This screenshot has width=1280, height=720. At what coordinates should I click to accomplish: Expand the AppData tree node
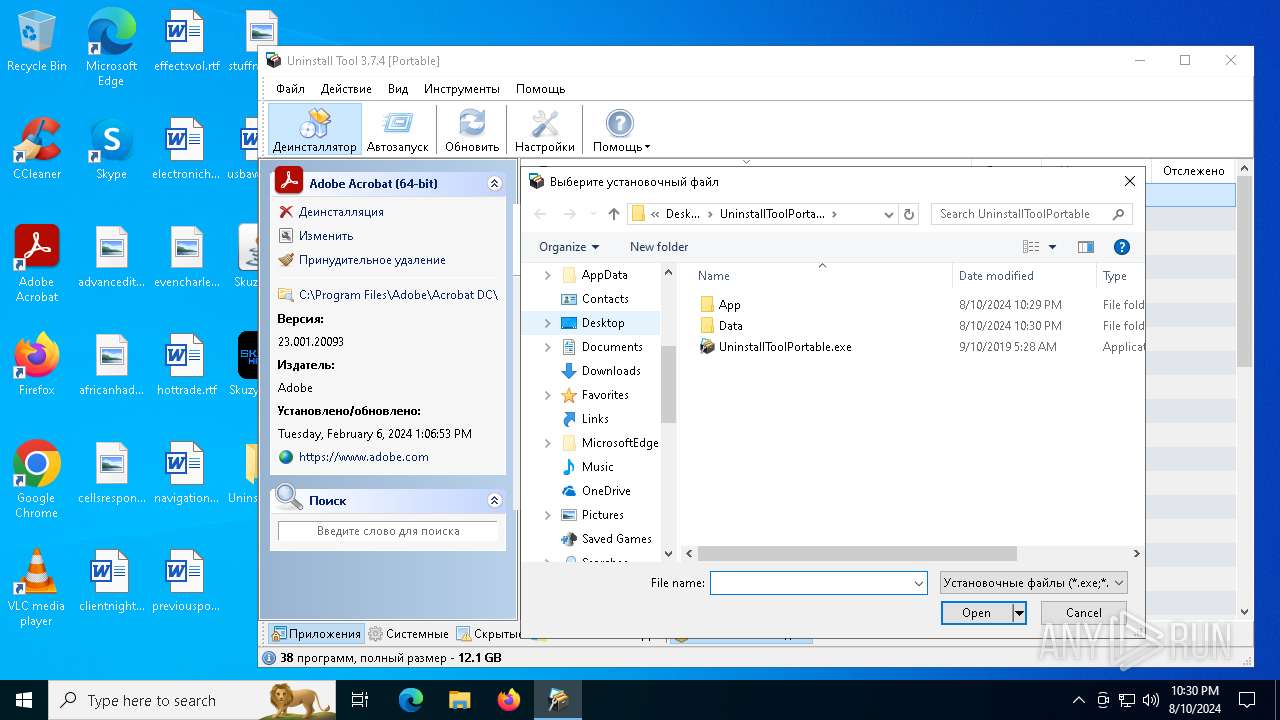coord(547,275)
